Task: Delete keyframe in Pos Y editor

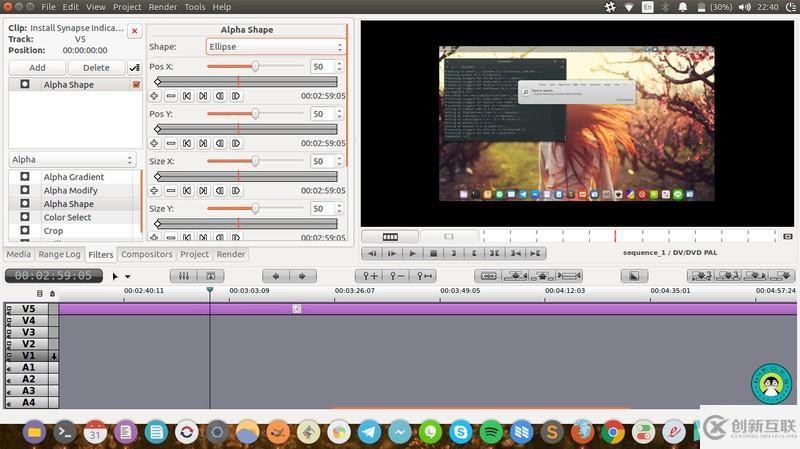Action: (171, 143)
